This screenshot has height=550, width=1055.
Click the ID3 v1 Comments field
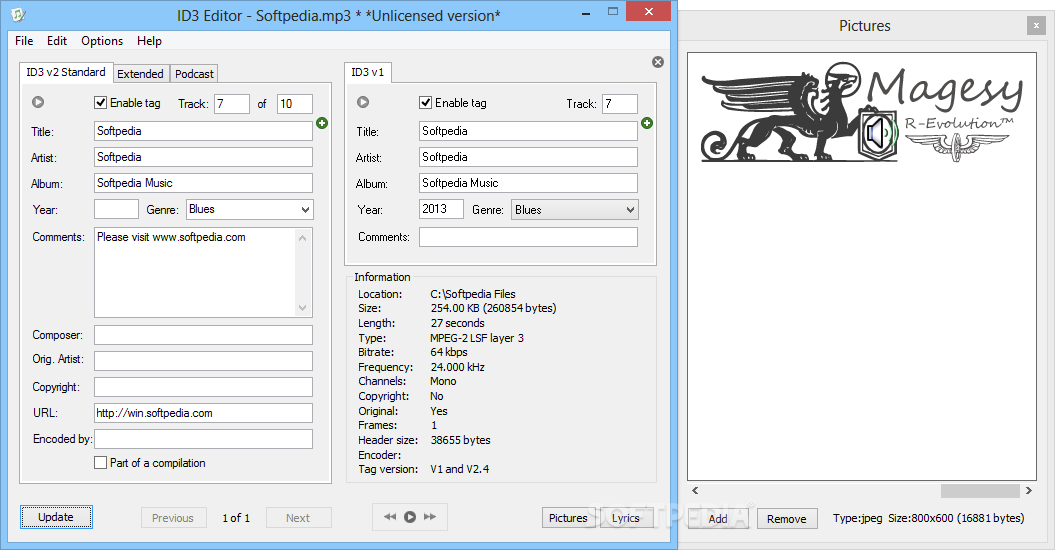528,237
